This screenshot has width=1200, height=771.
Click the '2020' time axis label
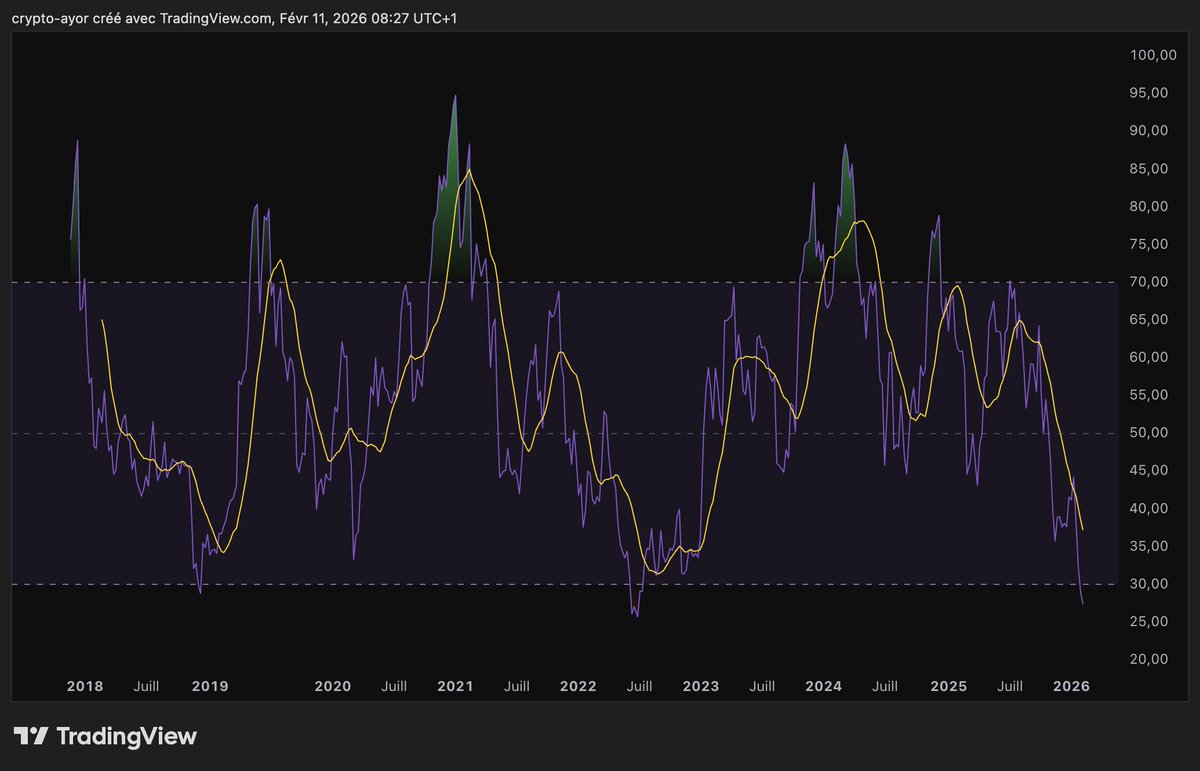(333, 687)
